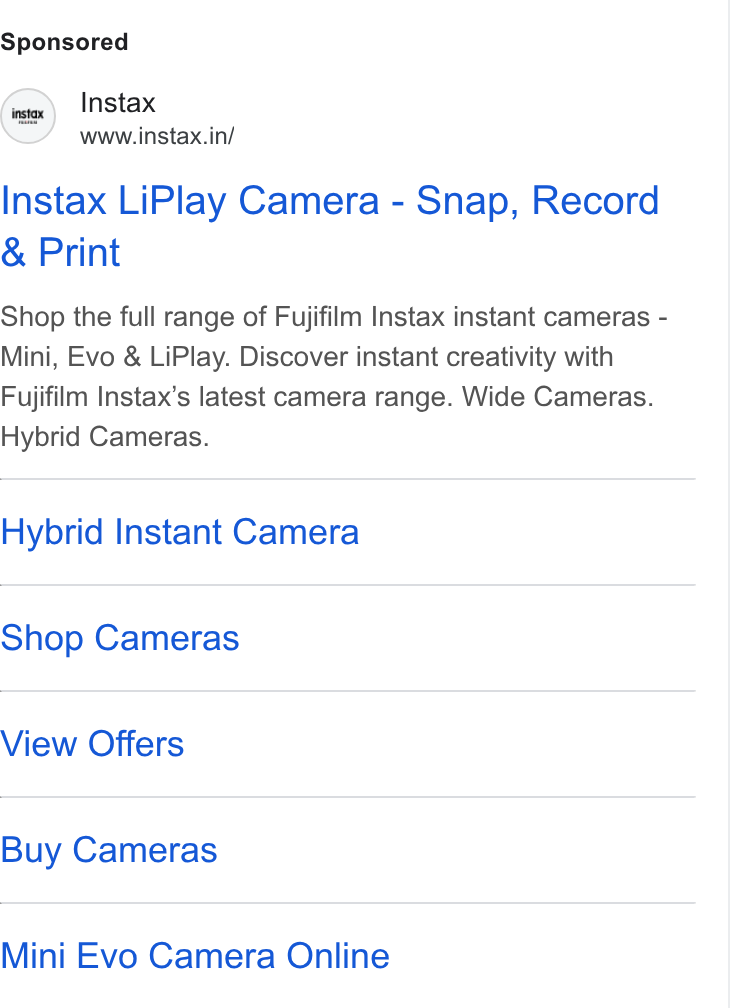The image size is (730, 1008).
Task: Click "Wide Cameras." text in description
Action: pos(558,397)
